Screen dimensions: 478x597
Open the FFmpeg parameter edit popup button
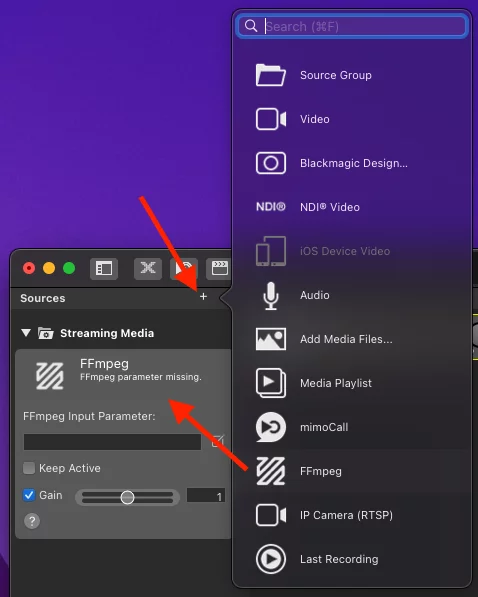(218, 441)
